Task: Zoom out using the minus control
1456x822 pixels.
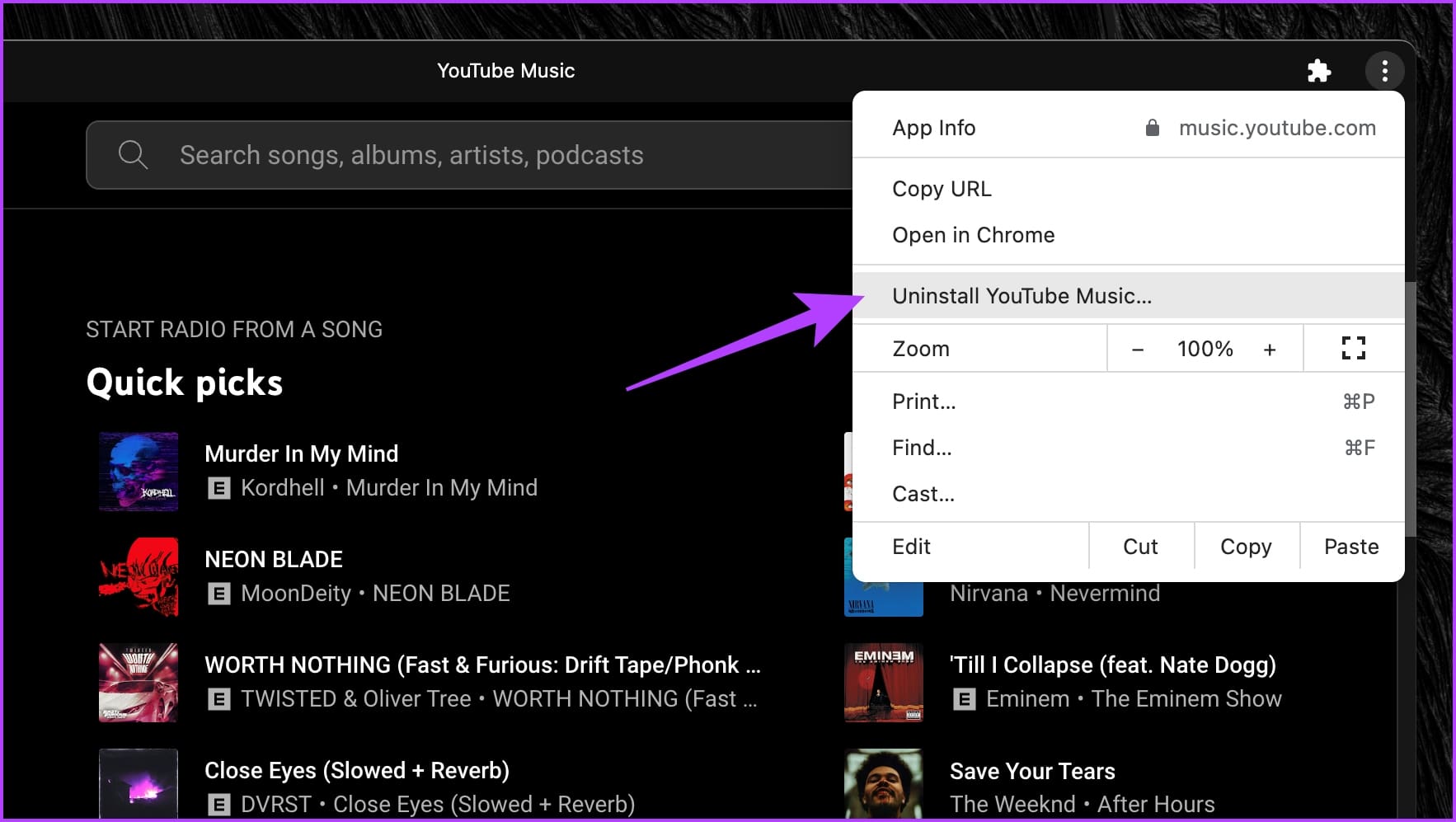Action: click(1138, 348)
